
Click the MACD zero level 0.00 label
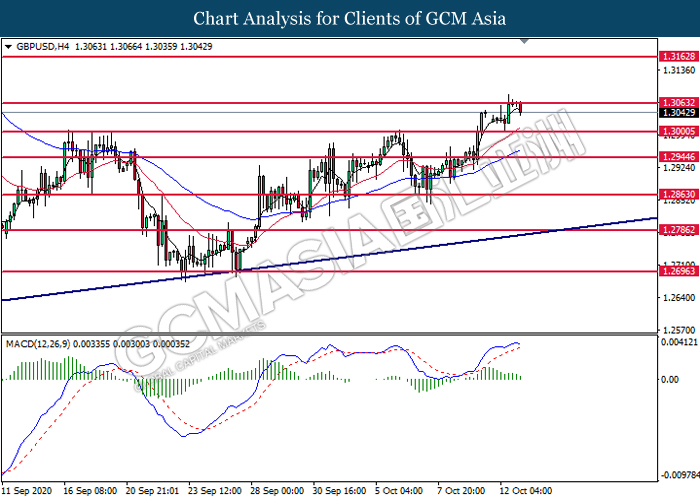click(670, 379)
